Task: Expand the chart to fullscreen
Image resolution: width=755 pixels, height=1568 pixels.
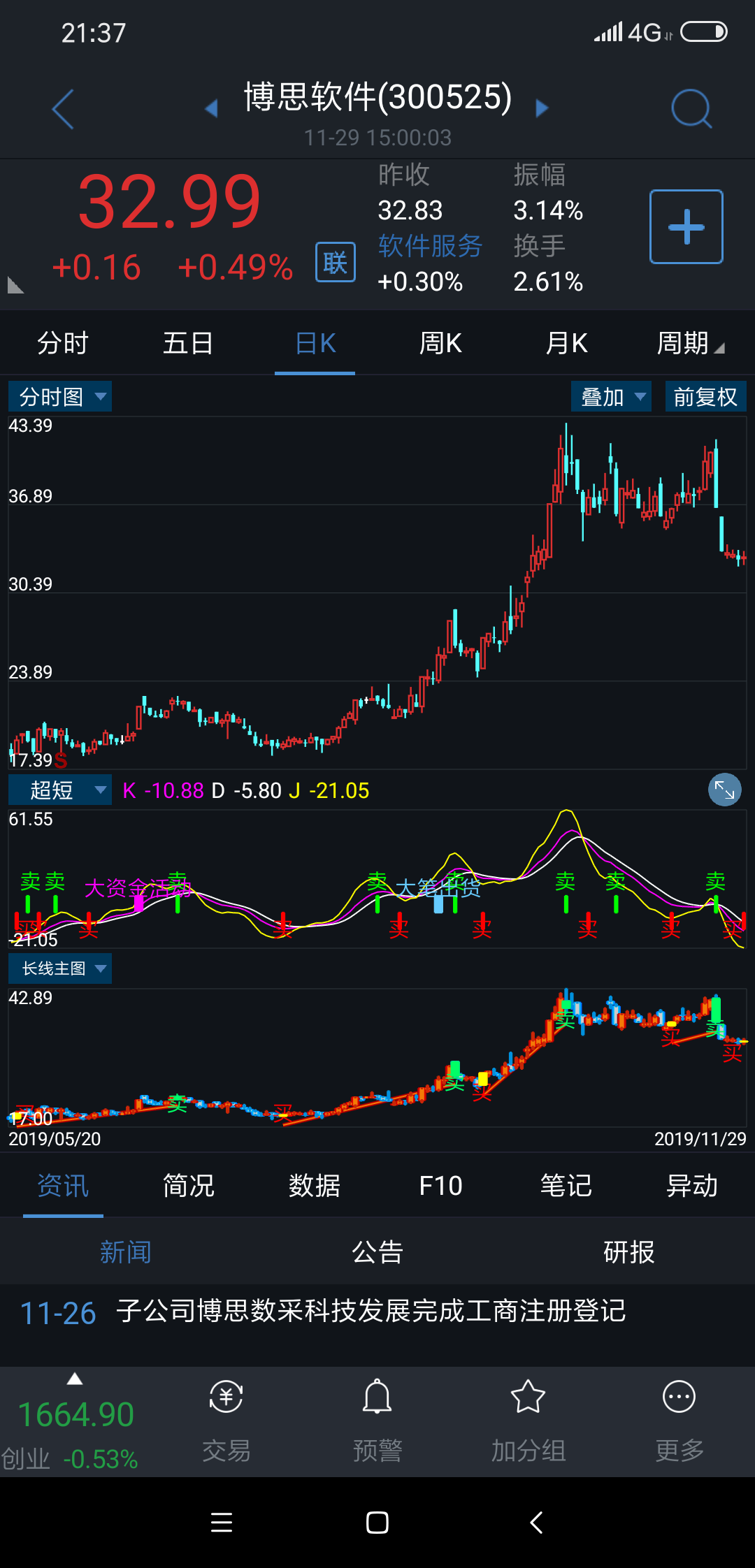Action: click(x=725, y=790)
